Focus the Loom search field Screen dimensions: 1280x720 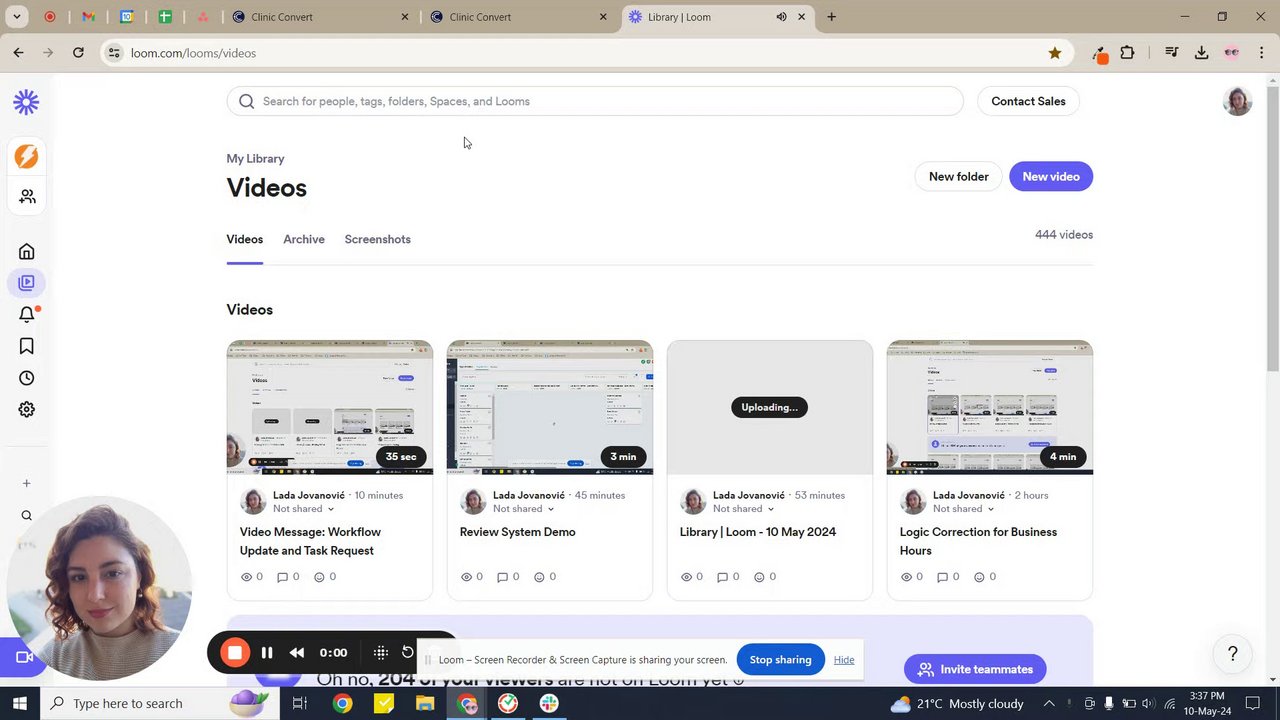595,101
